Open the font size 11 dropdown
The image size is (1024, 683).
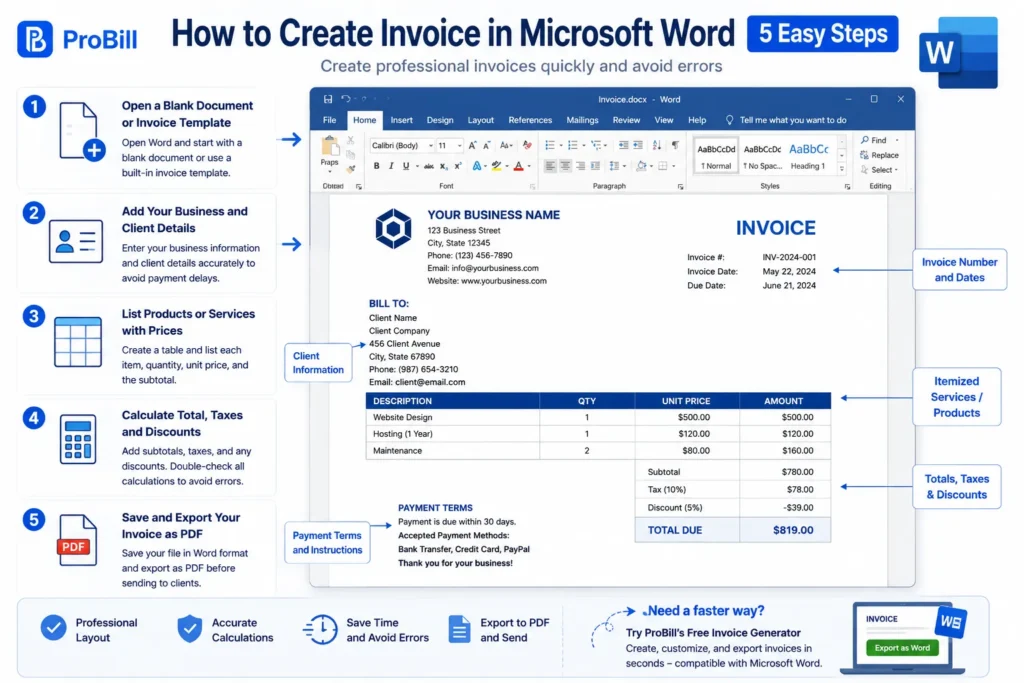coord(449,146)
